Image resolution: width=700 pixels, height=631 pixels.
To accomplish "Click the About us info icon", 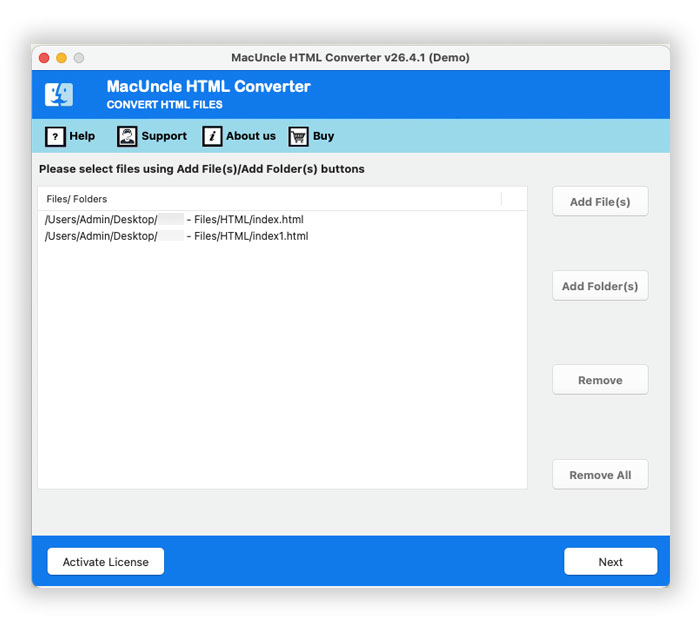I will pos(212,136).
